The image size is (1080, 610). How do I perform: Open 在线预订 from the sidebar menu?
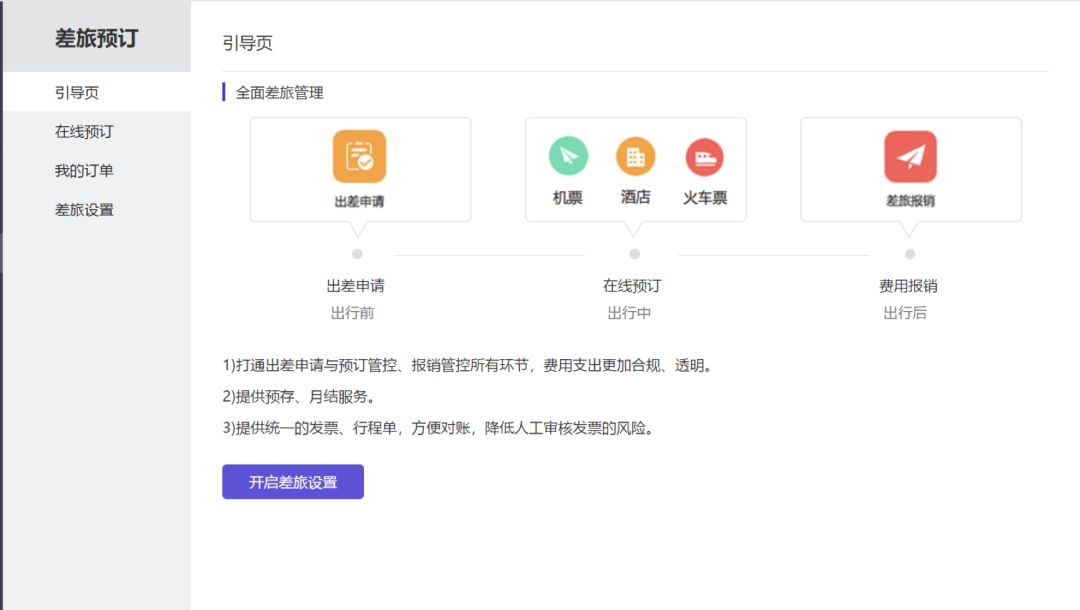pos(84,132)
